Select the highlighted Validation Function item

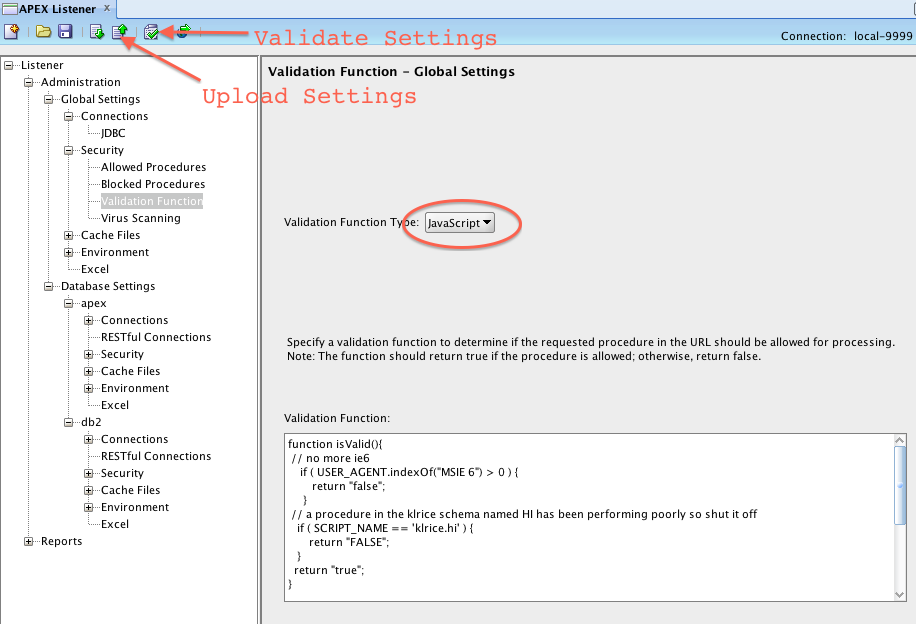tap(152, 201)
